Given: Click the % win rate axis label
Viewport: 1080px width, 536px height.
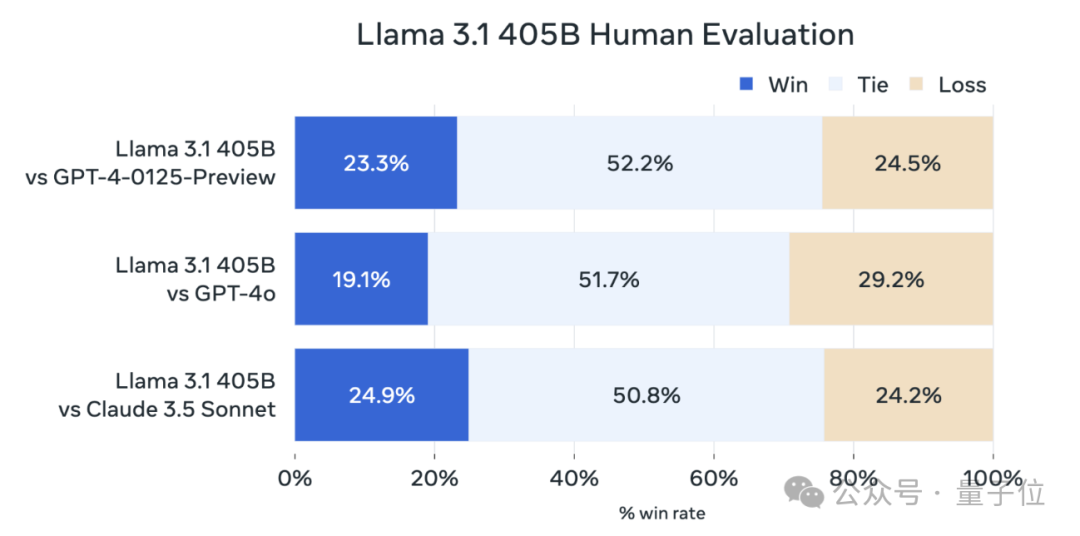Looking at the screenshot, I should pyautogui.click(x=661, y=514).
